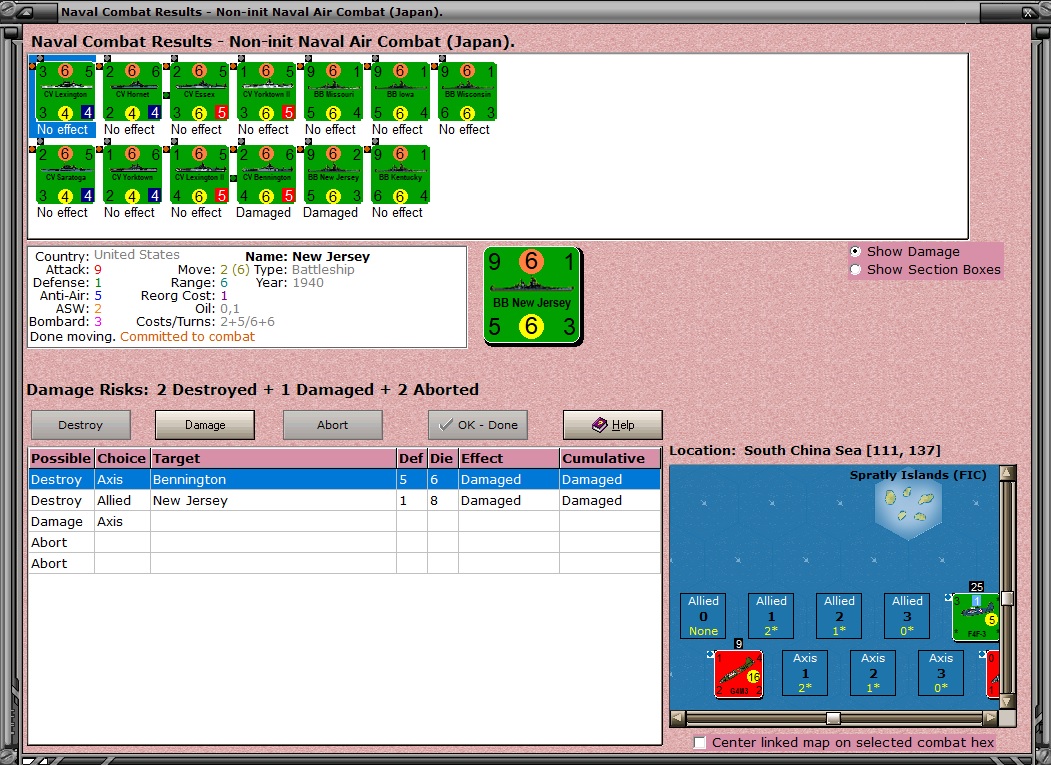Select the damaged CV Bennington counter
Image resolution: width=1051 pixels, height=765 pixels.
click(266, 174)
